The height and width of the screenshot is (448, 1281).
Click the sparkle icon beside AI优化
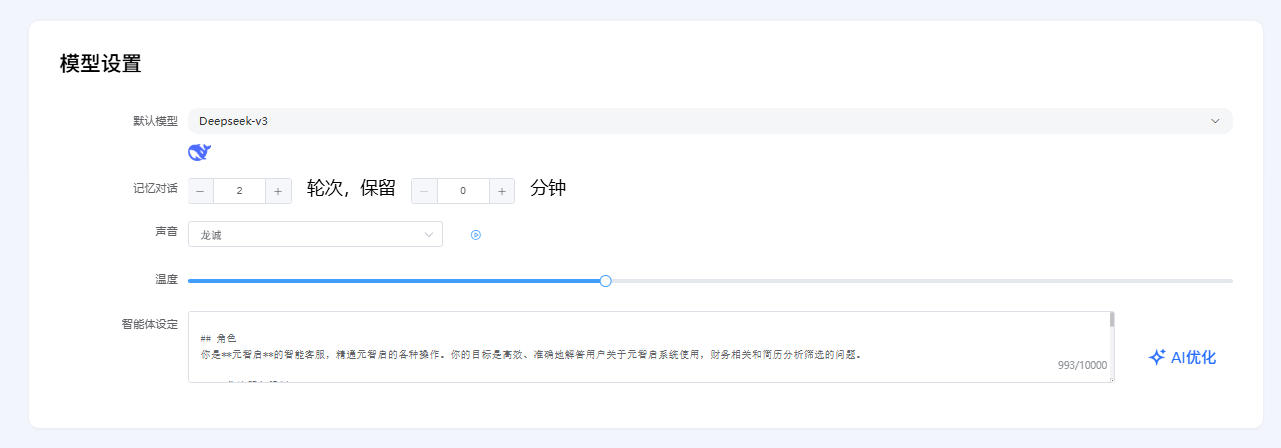[x=1157, y=357]
